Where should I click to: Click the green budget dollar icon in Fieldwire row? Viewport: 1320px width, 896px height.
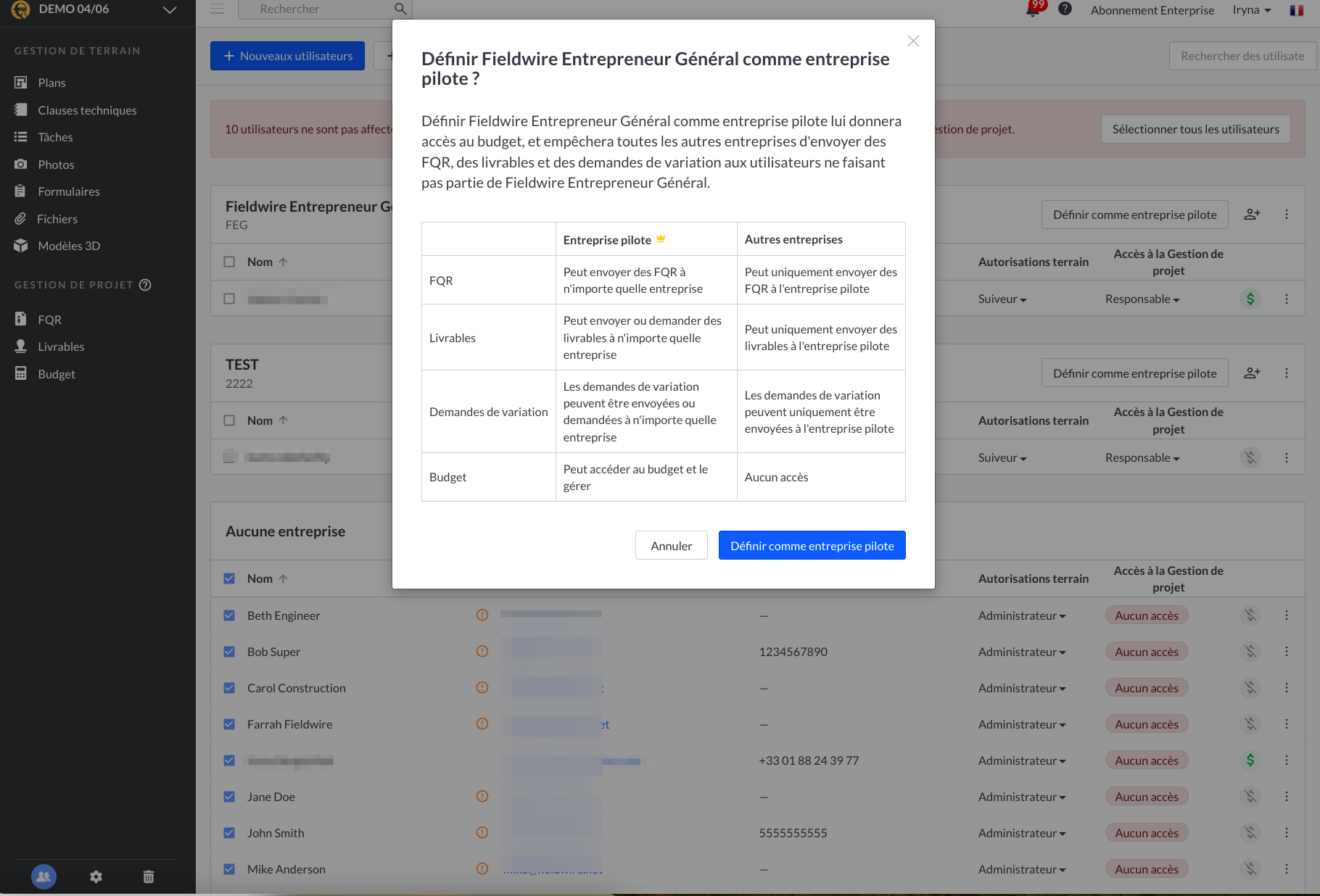click(1250, 299)
